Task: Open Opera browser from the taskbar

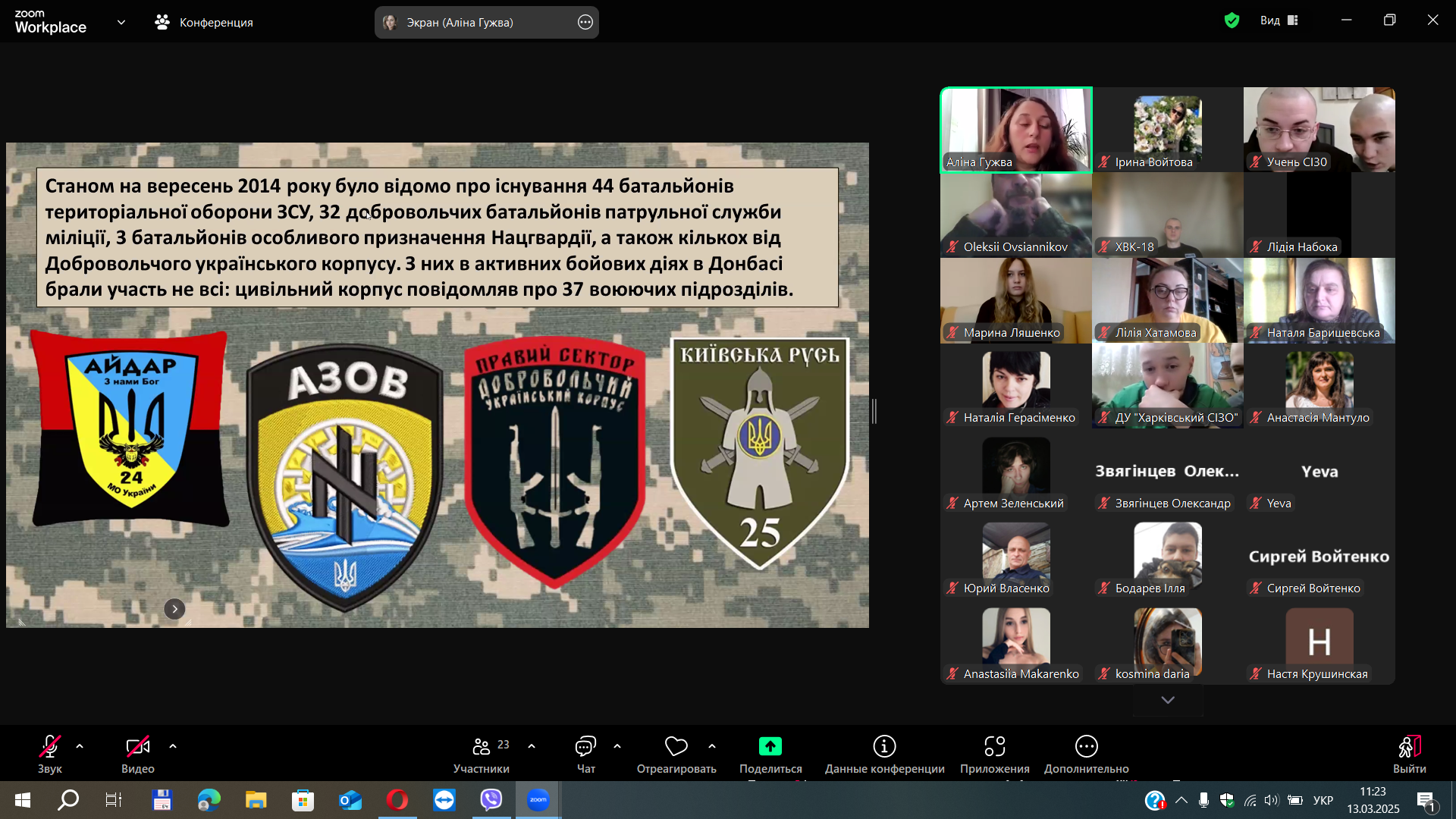Action: 397,800
